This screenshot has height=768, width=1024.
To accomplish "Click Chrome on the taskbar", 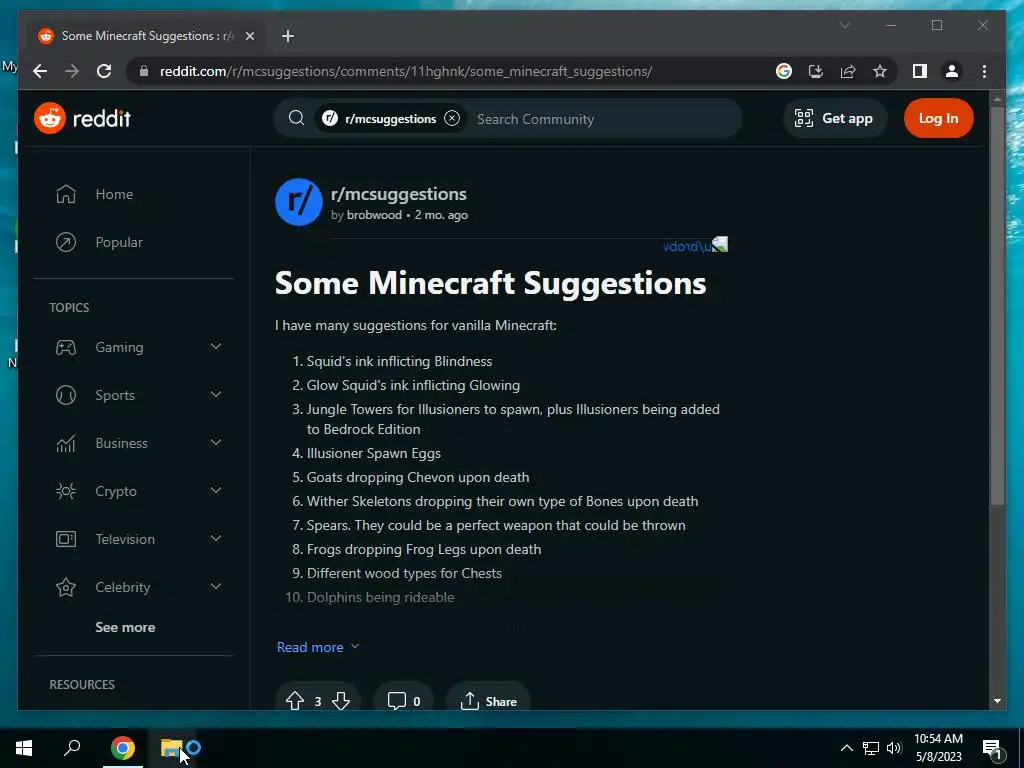I will point(123,748).
